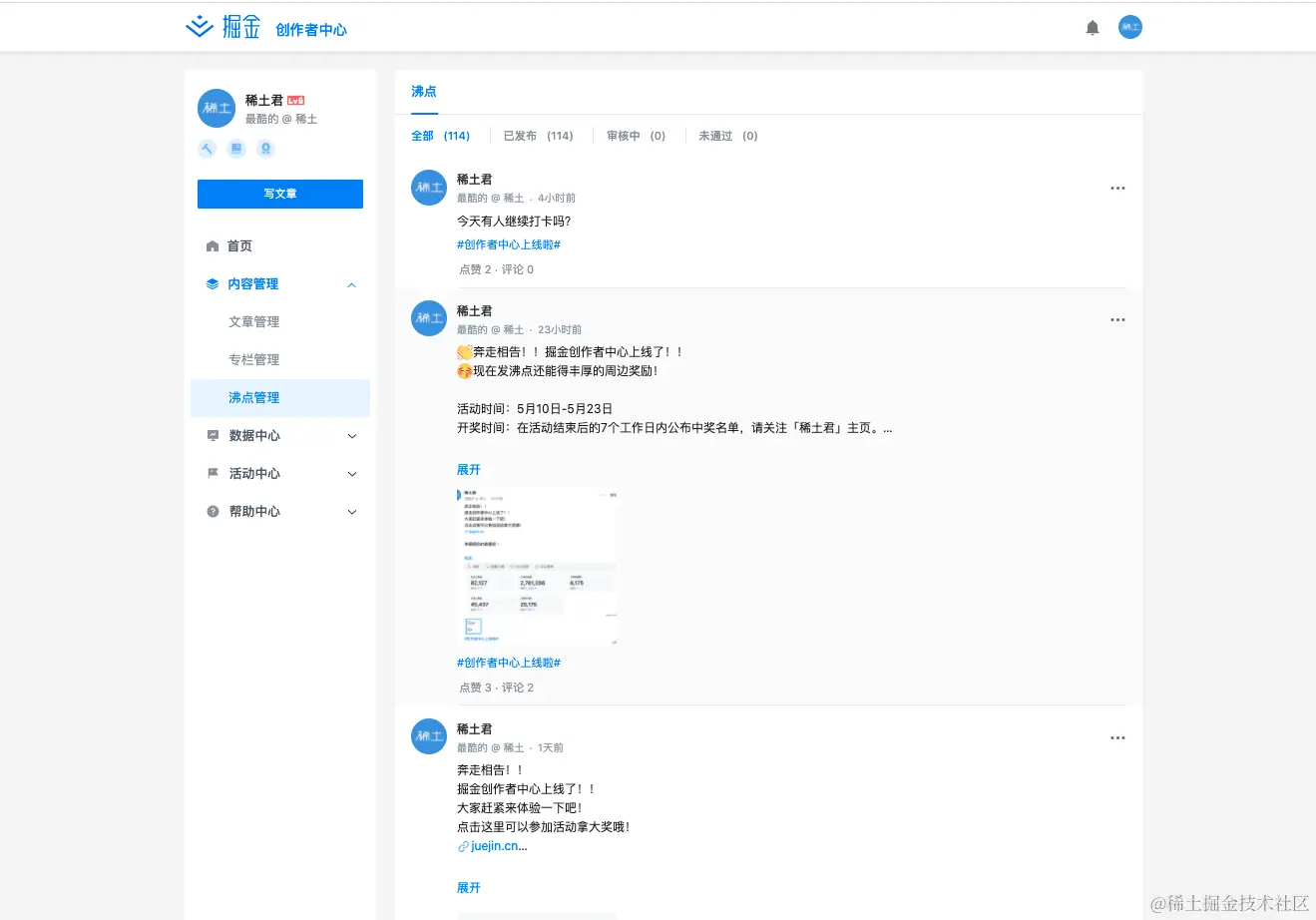Click the line 大家赶紧来体验一下吧!
This screenshot has width=1316, height=920.
520,808
